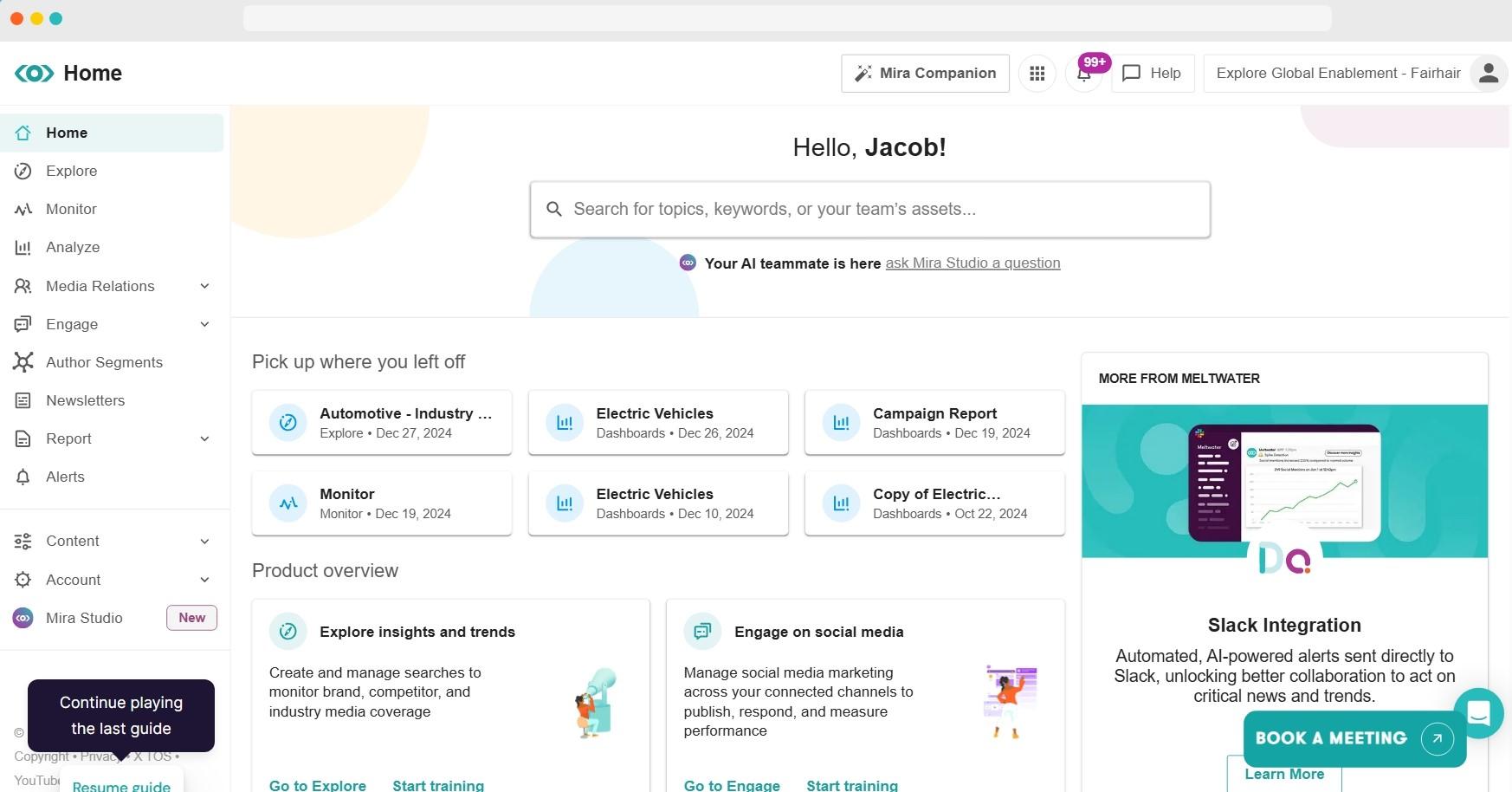Open Copy of Electric dashboard card
Image resolution: width=1512 pixels, height=792 pixels.
coord(934,503)
